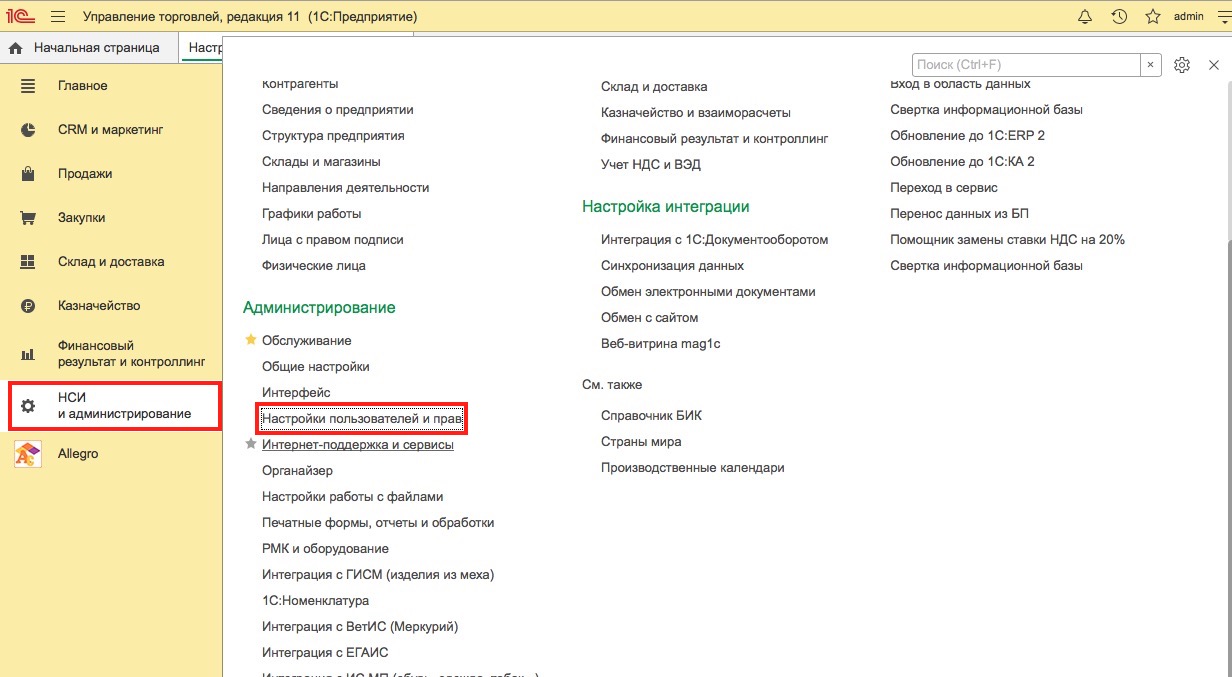Open Физические лица link
1232x677 pixels.
314,266
